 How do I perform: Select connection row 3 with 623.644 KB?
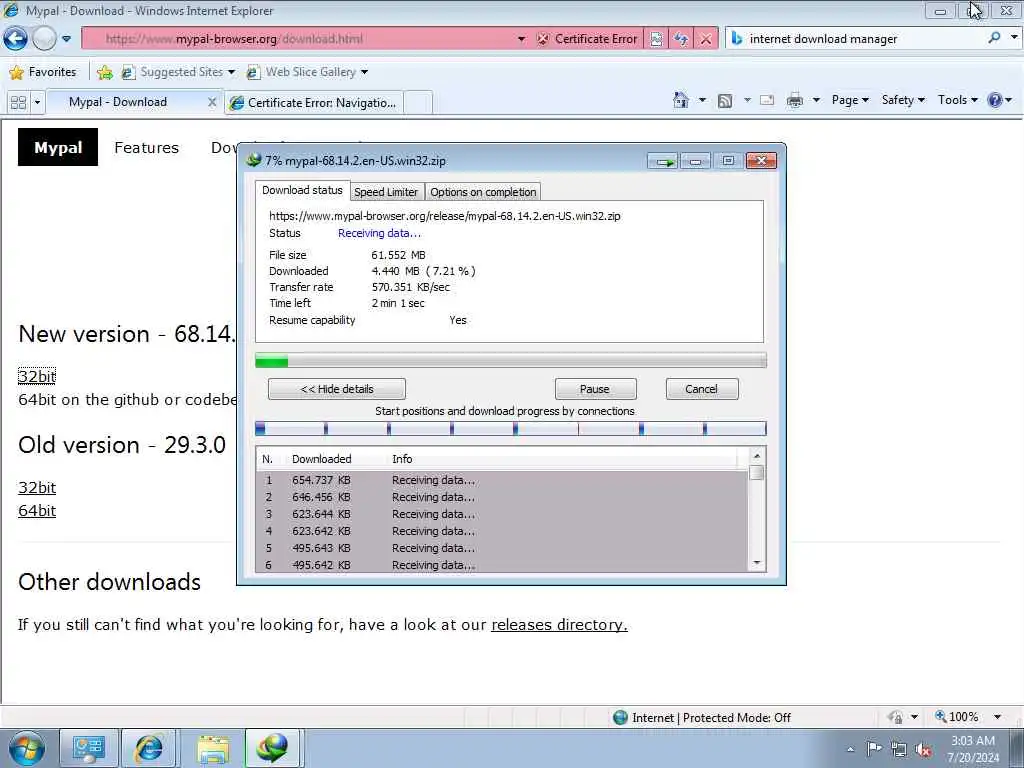tap(502, 514)
